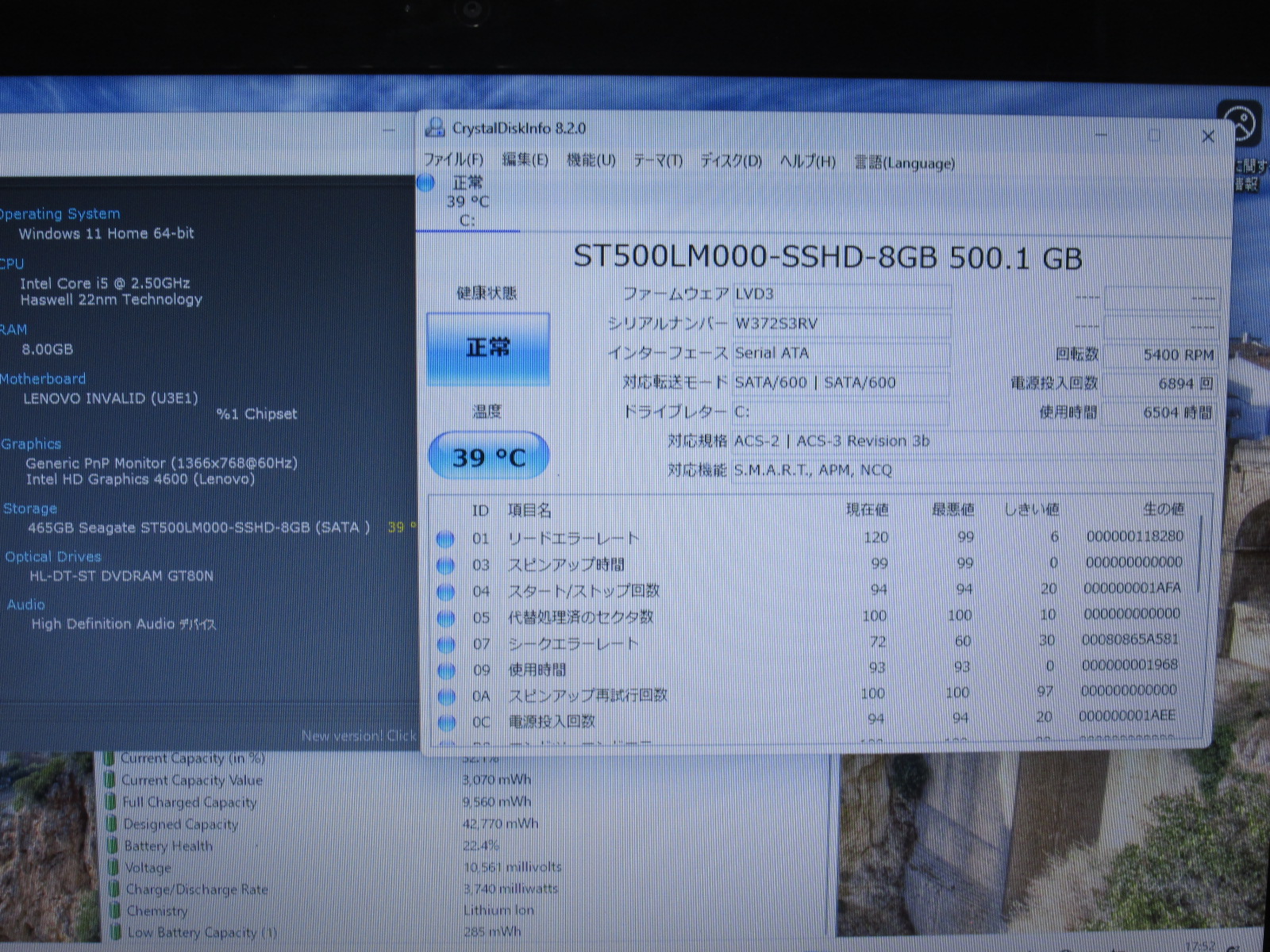Click the desktop icon at top right
Screen dimensions: 1270x952
1240,125
